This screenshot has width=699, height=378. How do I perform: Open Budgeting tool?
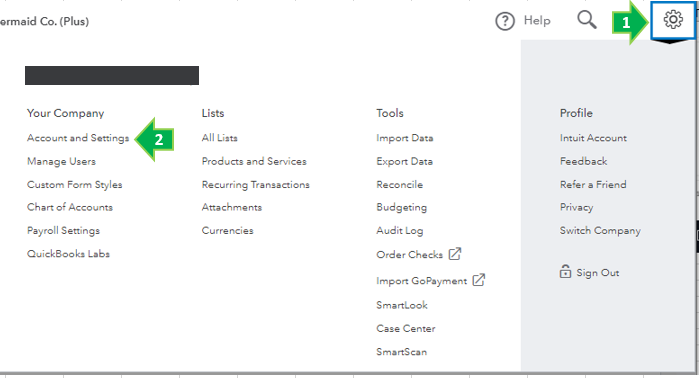pyautogui.click(x=402, y=207)
